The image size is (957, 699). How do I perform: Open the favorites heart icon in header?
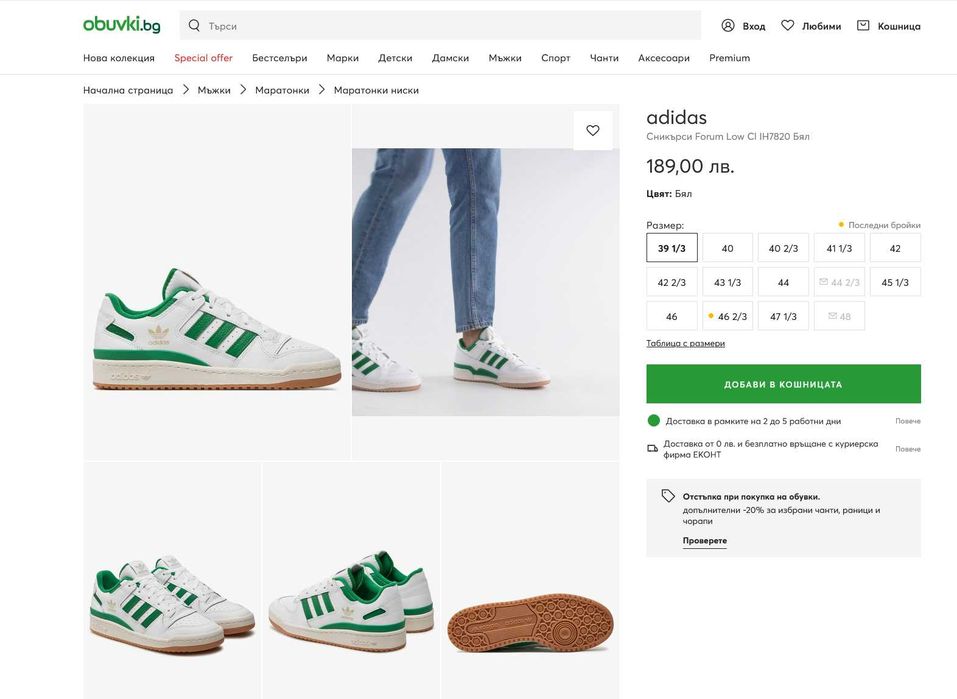point(788,25)
